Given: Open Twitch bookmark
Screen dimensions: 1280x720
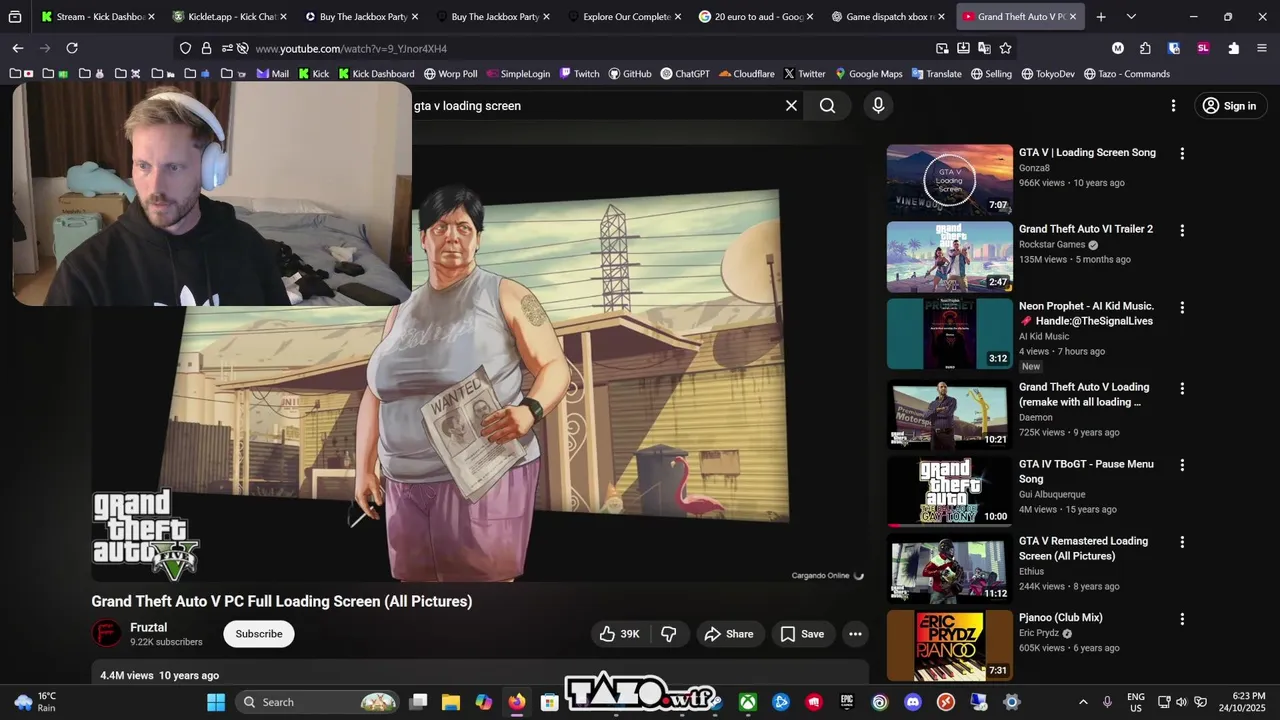Looking at the screenshot, I should click(579, 74).
